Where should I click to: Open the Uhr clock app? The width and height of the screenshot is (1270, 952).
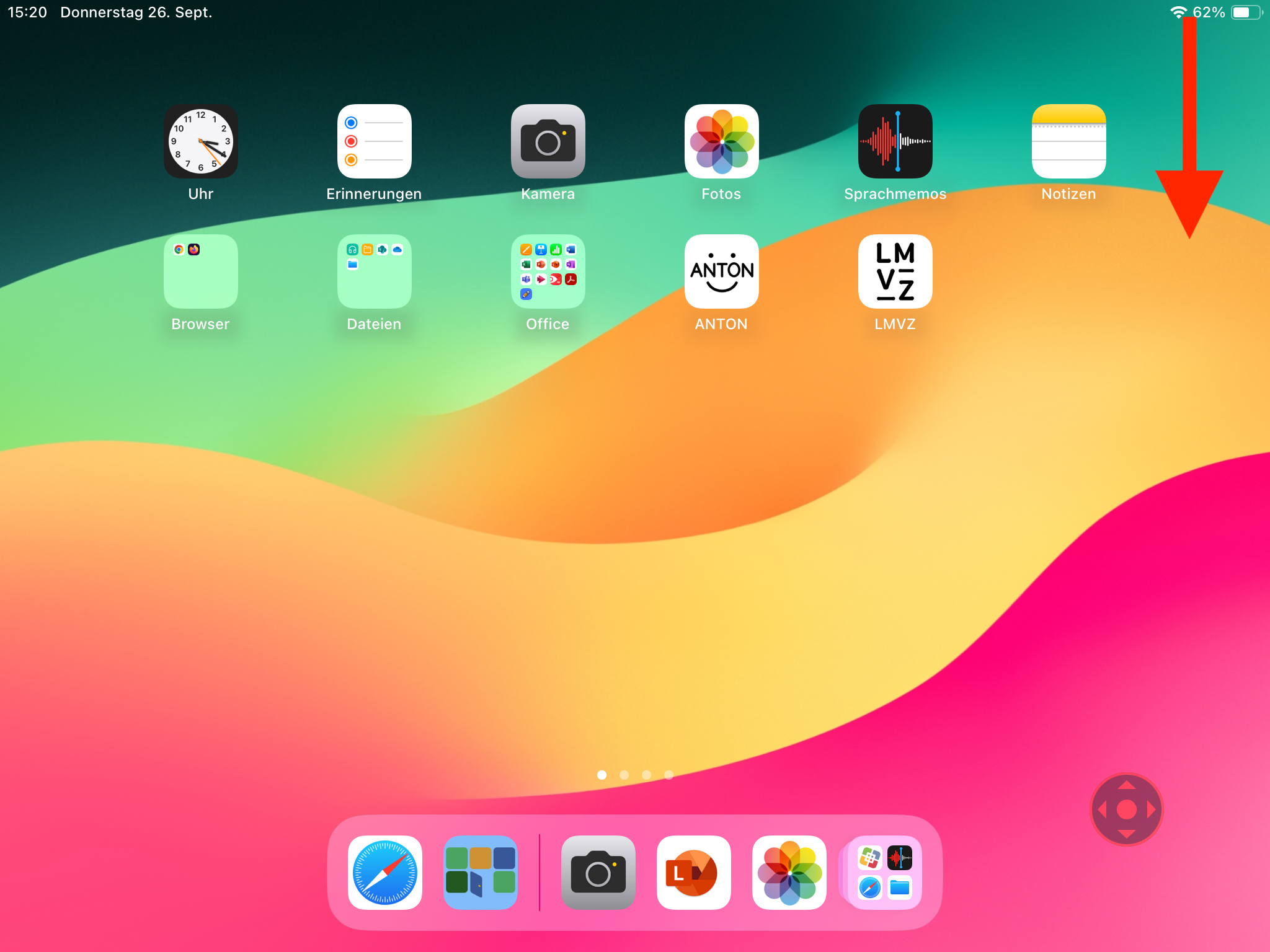[x=200, y=141]
